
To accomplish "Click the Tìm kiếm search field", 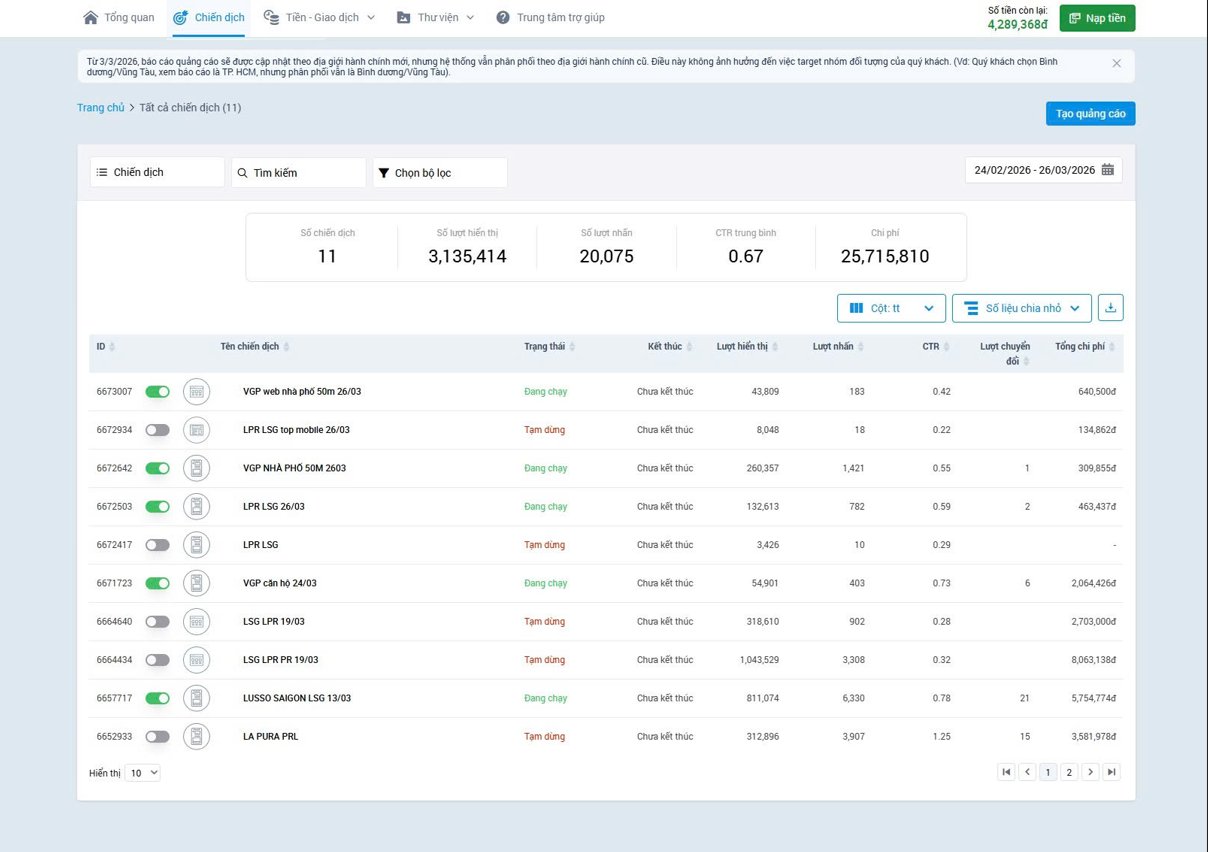I will [x=299, y=173].
